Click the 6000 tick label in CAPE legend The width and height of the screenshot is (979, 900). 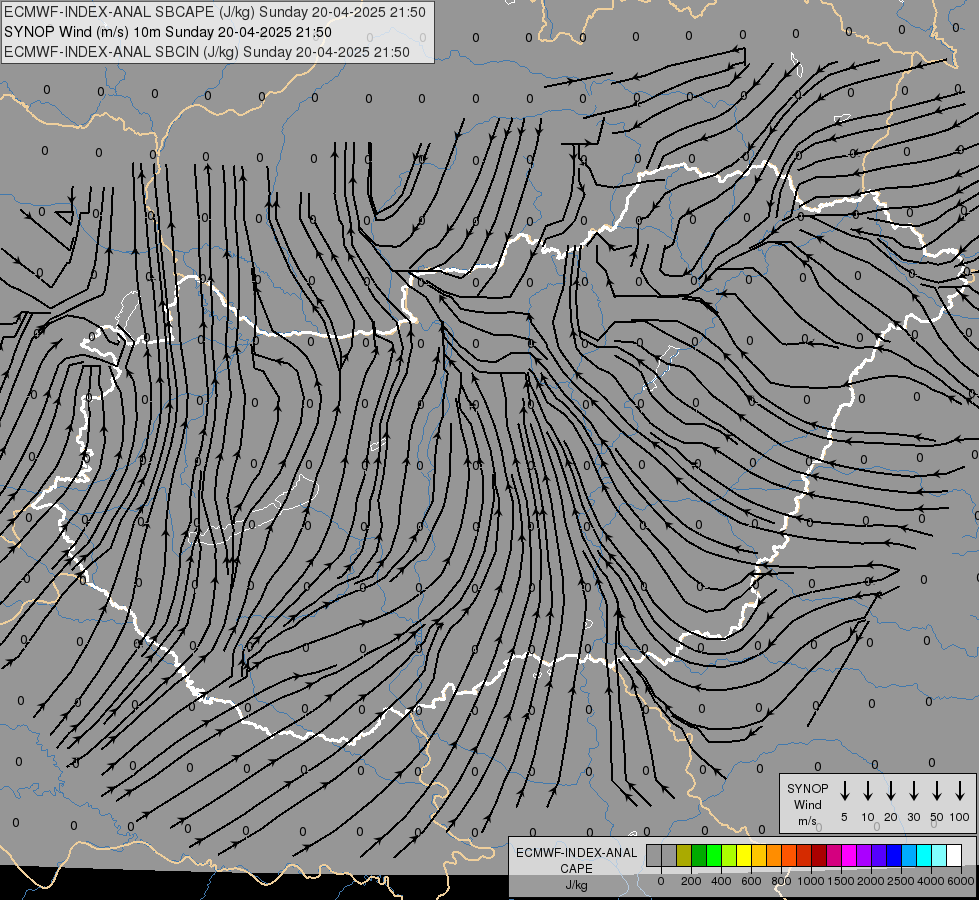click(961, 881)
